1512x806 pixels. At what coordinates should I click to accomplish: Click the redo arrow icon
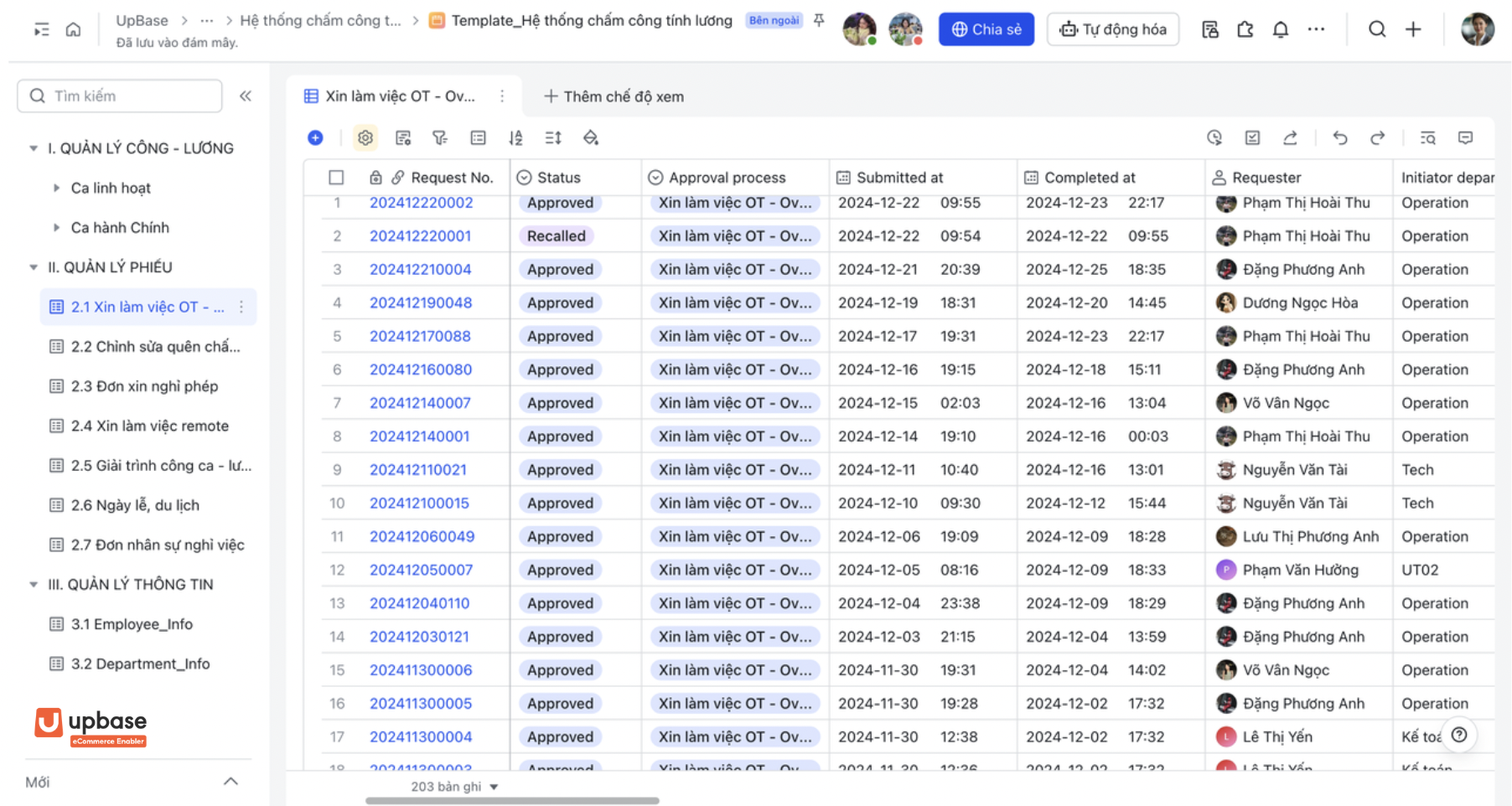coord(1377,137)
